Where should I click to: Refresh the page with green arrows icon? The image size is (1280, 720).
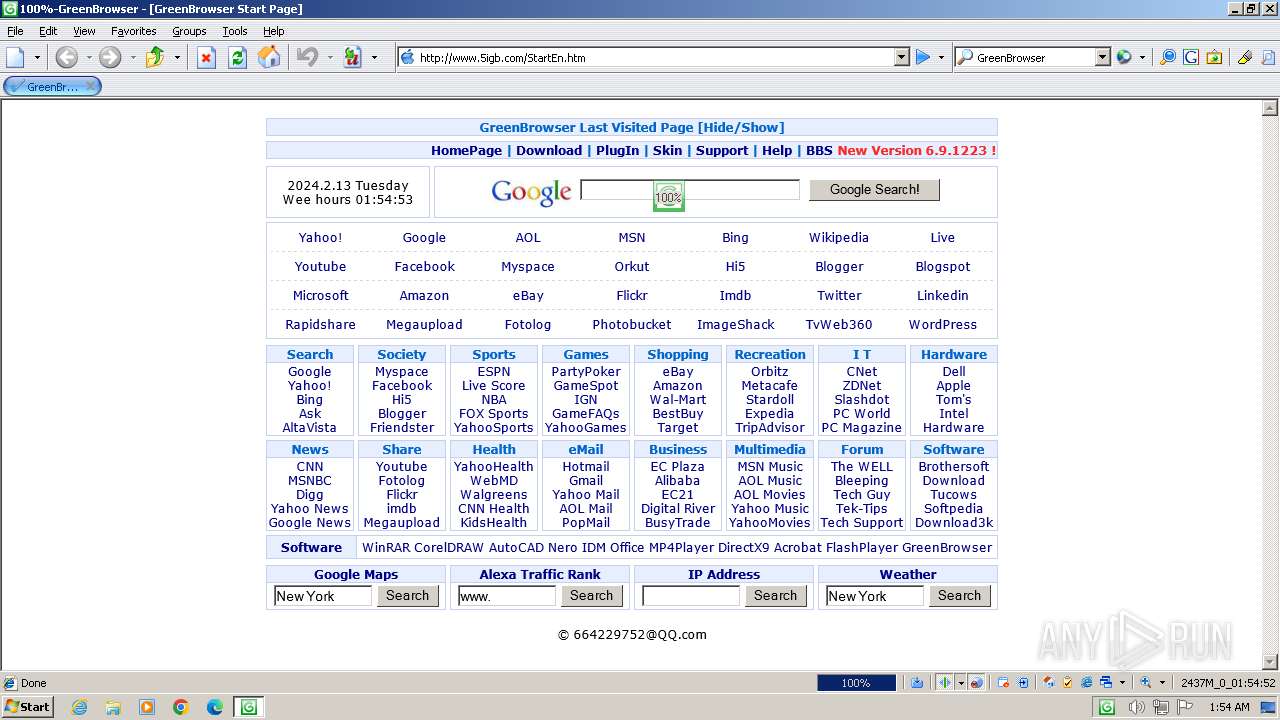237,57
